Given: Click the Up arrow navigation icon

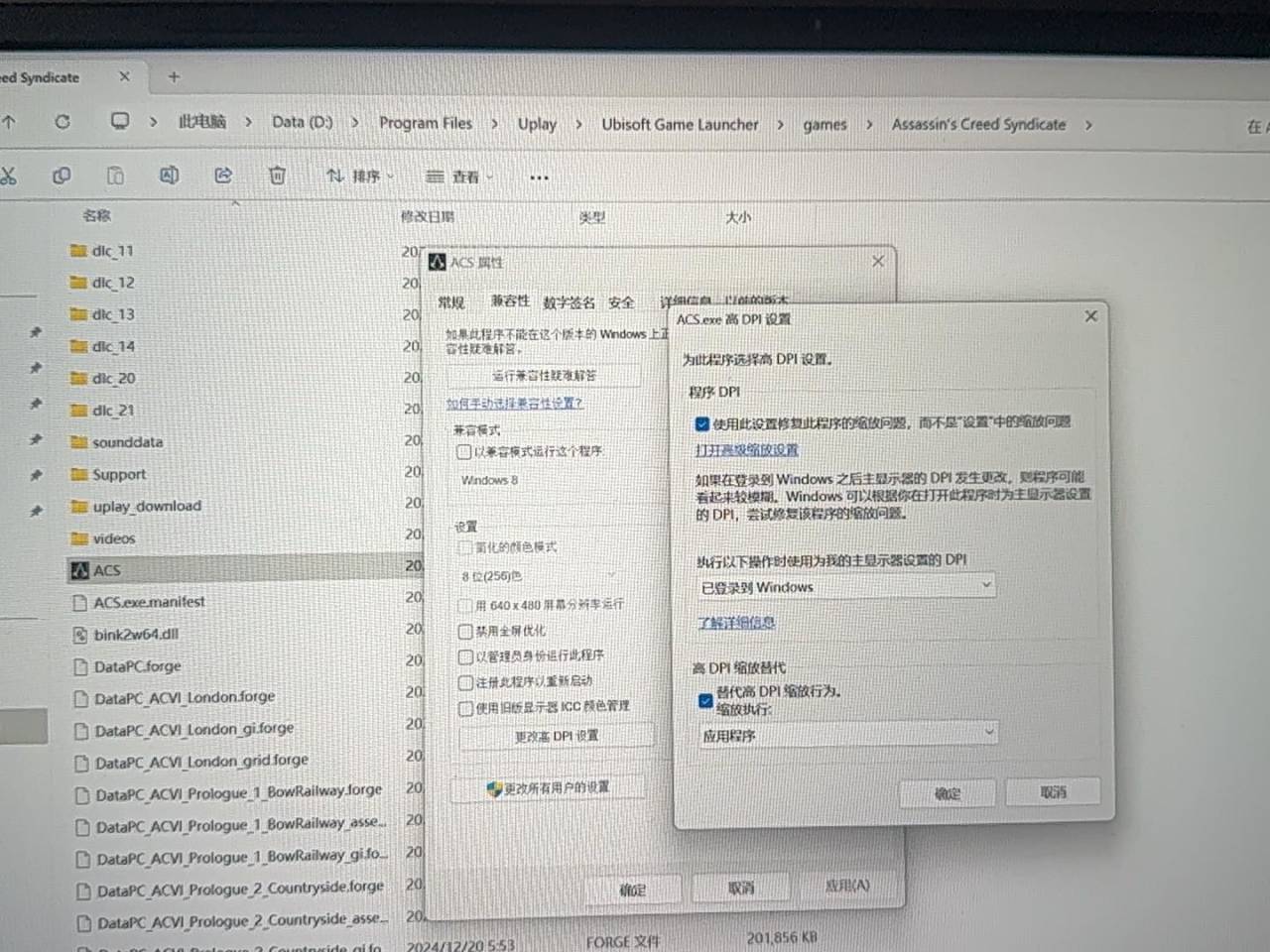Looking at the screenshot, I should [9, 122].
